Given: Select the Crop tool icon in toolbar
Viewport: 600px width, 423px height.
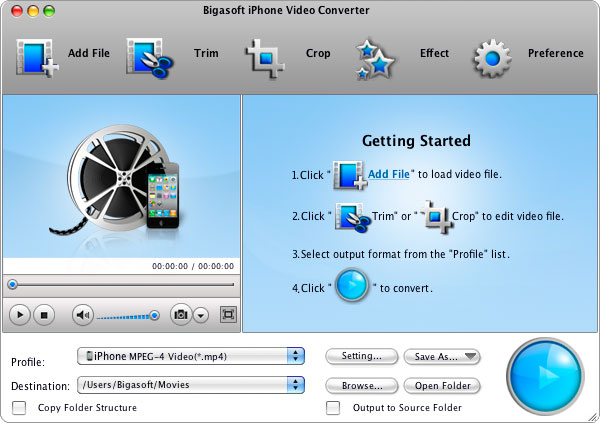Looking at the screenshot, I should [x=265, y=59].
